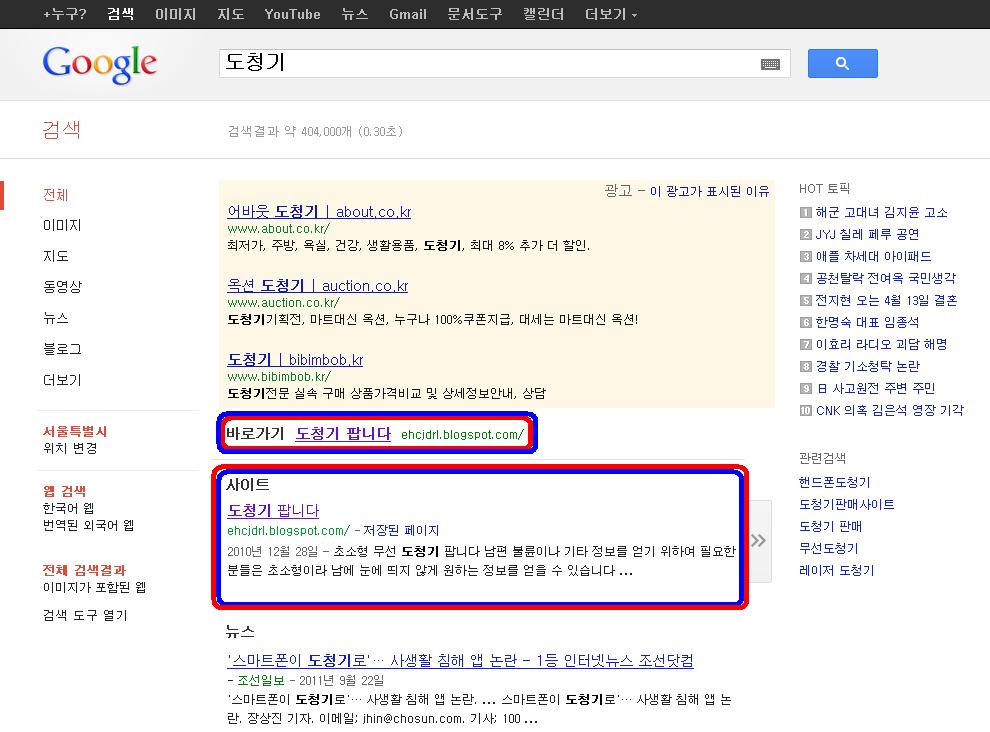This screenshot has height=732, width=990.
Task: Click the 검색결과 약 404,000개 result count
Action: [x=315, y=131]
